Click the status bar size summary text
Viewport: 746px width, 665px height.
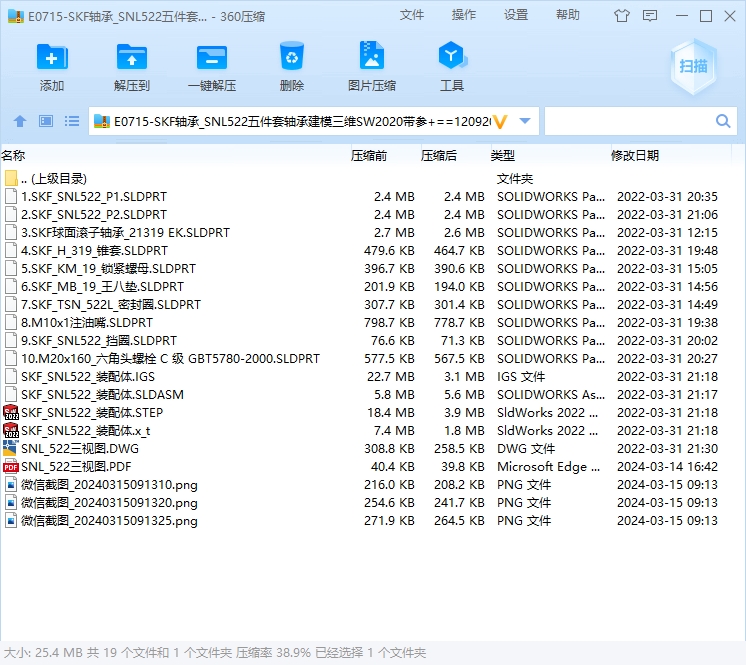[215, 653]
